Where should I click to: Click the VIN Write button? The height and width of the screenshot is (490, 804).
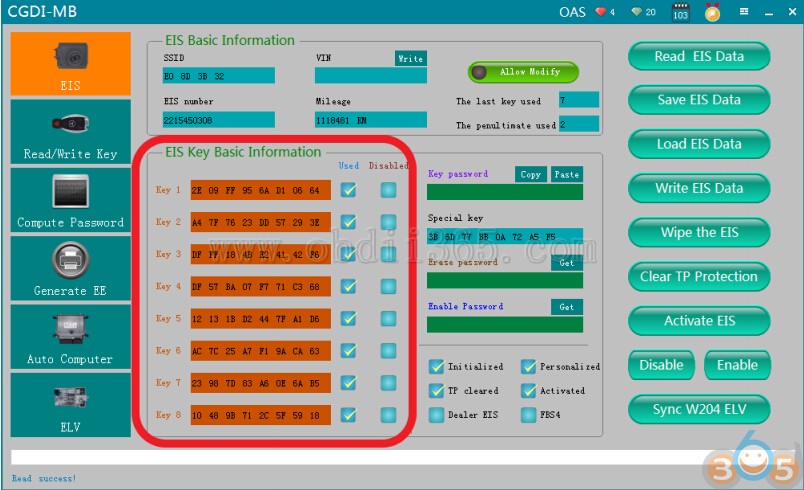coord(411,58)
